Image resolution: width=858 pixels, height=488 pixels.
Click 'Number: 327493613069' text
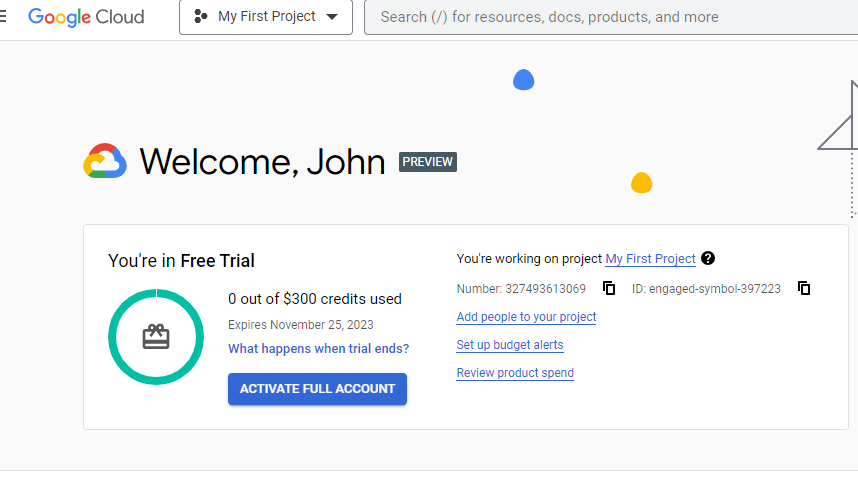pyautogui.click(x=521, y=289)
